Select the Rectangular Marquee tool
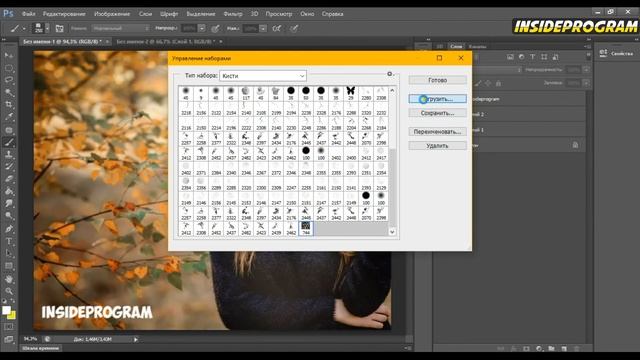Screen dimensions: 640x360 click(x=9, y=68)
